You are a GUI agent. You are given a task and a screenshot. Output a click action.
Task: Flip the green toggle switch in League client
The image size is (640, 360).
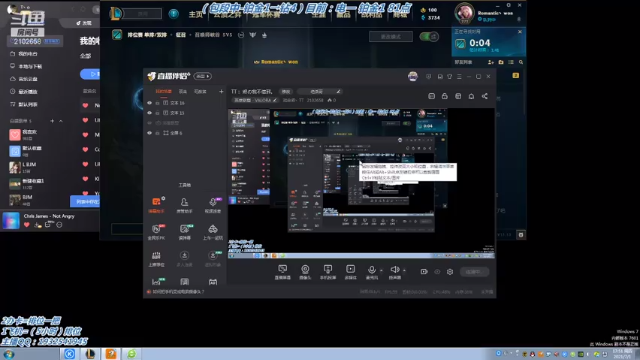coord(429,37)
